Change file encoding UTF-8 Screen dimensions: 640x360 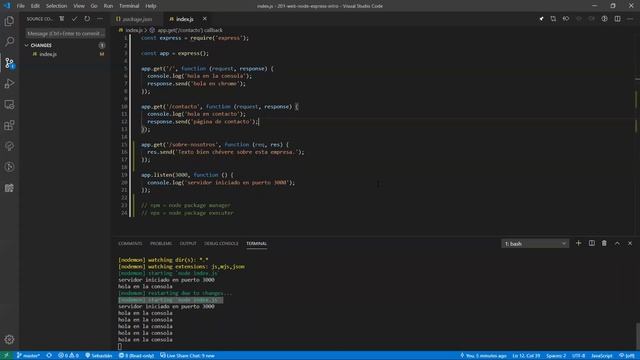[x=578, y=356]
